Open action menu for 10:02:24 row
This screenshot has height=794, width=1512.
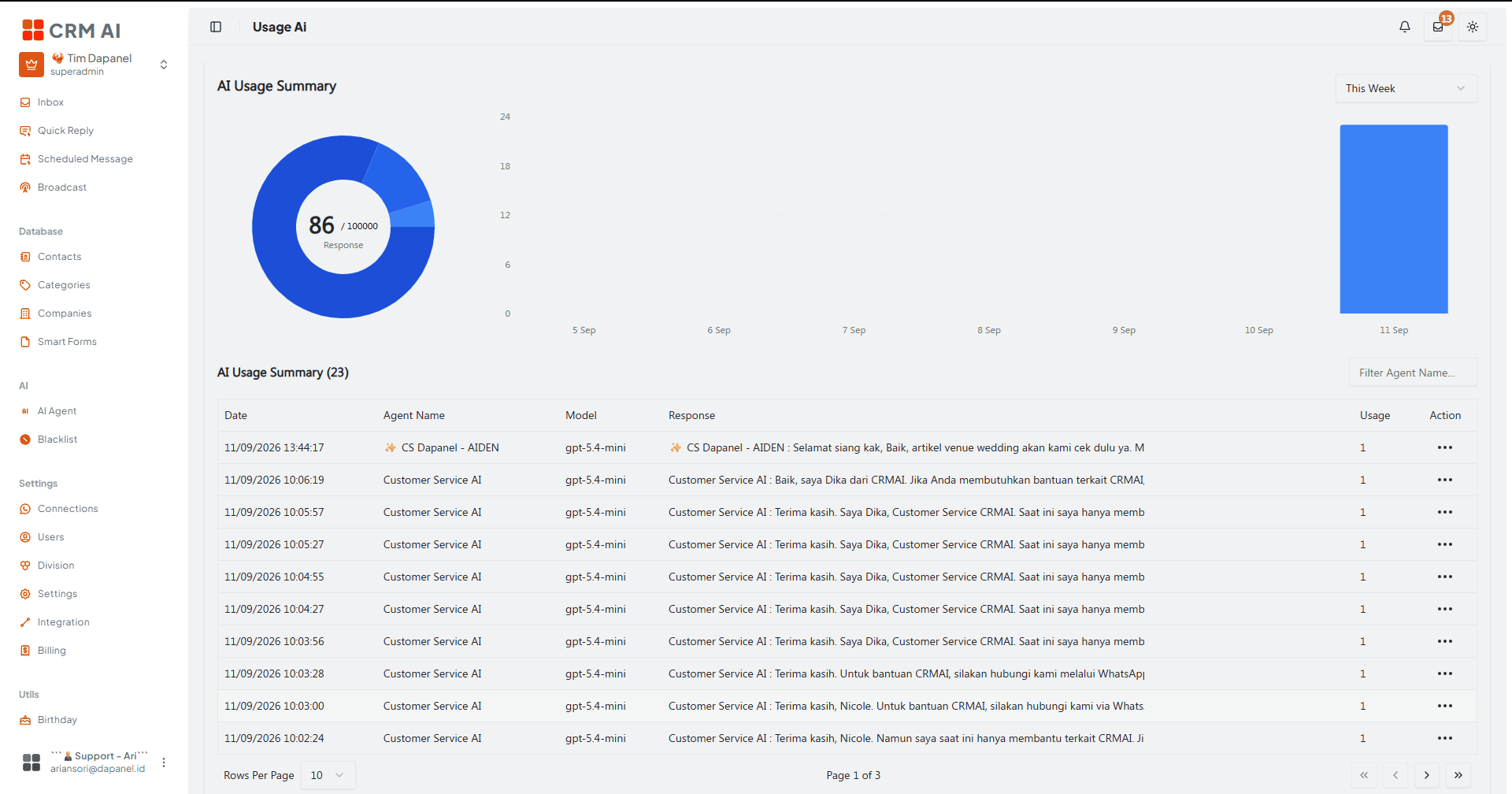point(1444,738)
